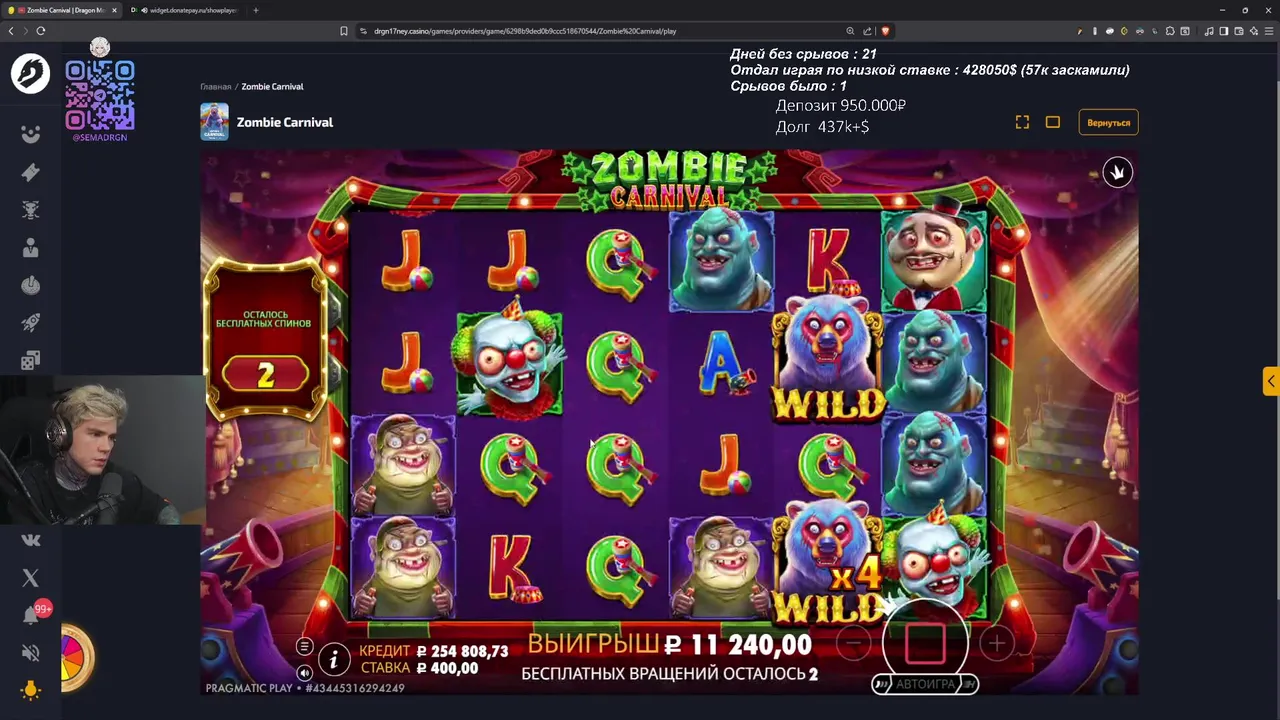Open the slot info (i) button
The height and width of the screenshot is (720, 1280).
point(334,658)
